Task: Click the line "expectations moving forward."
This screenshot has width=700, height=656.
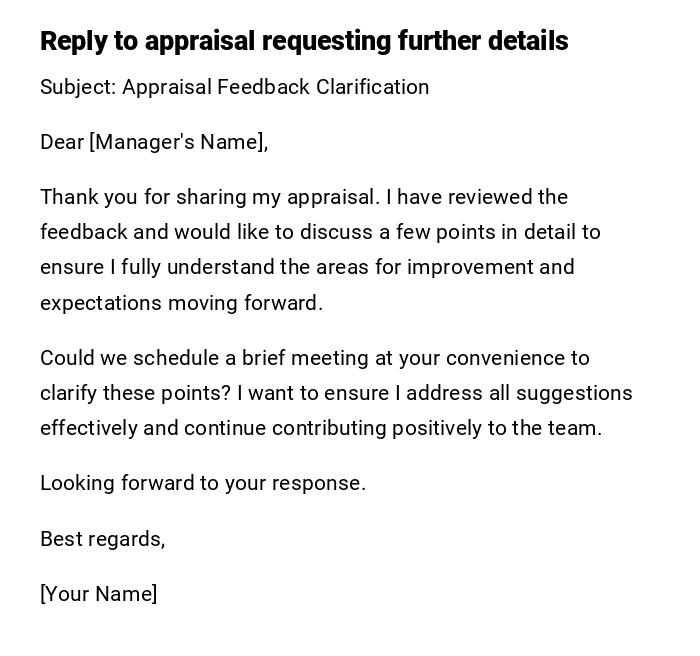Action: click(181, 303)
